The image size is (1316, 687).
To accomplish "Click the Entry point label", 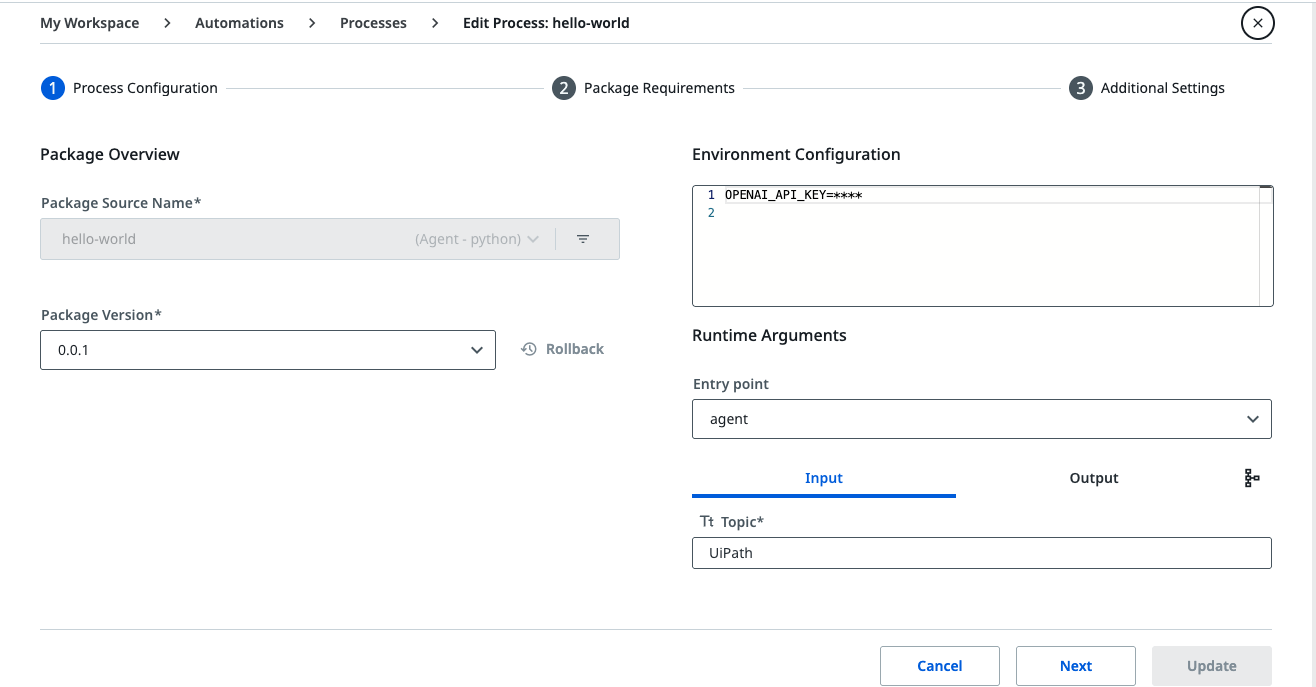I will (731, 384).
